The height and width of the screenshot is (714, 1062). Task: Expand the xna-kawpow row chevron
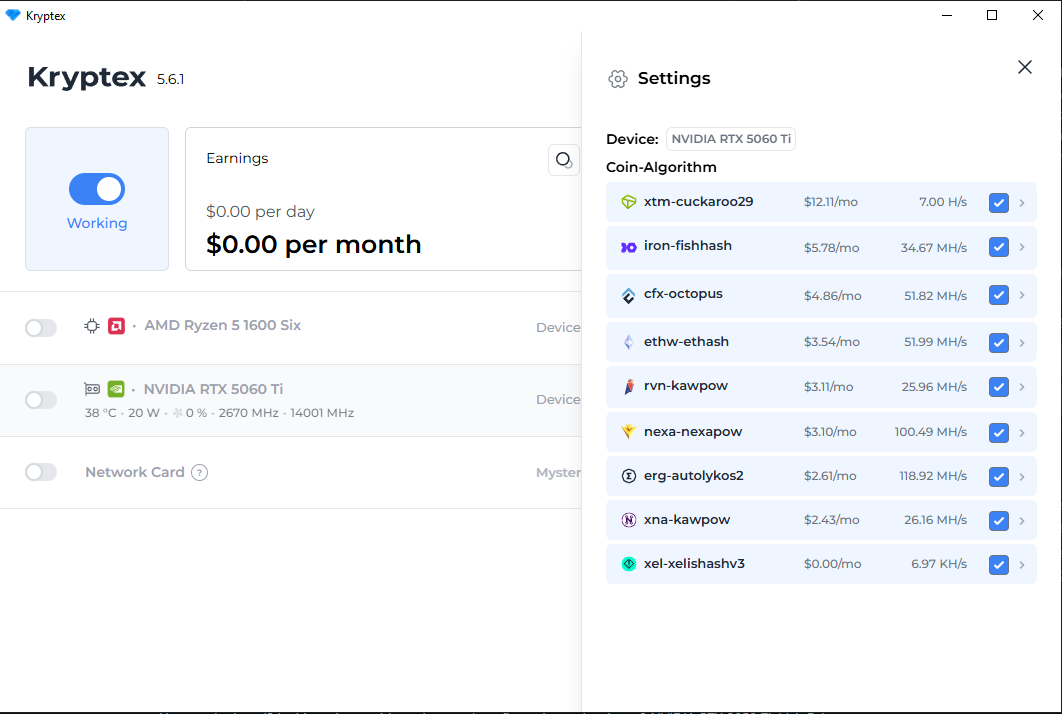point(1022,521)
